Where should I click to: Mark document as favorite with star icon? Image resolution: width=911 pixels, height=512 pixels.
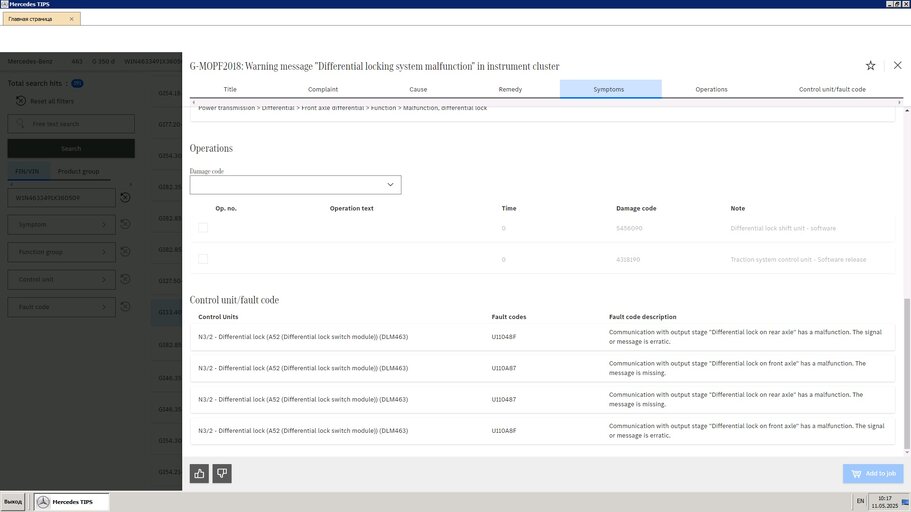(x=870, y=66)
